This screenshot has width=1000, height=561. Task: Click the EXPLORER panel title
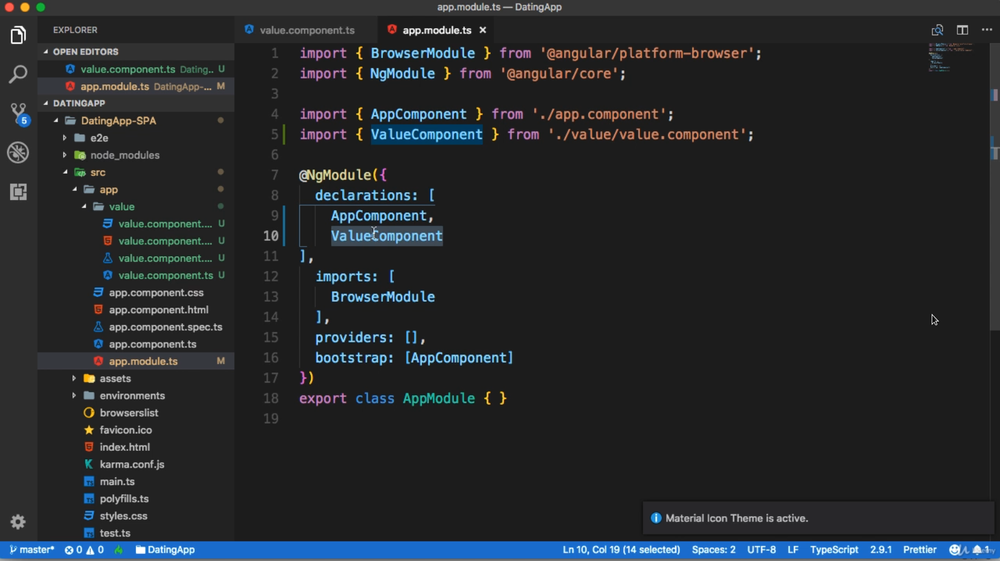[75, 30]
